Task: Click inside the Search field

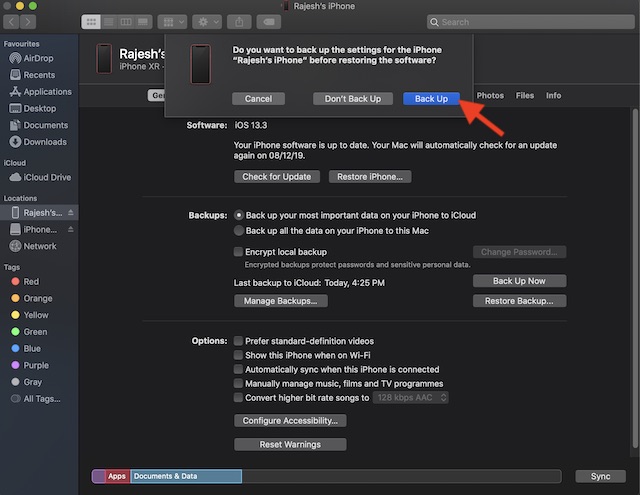Action: point(530,22)
